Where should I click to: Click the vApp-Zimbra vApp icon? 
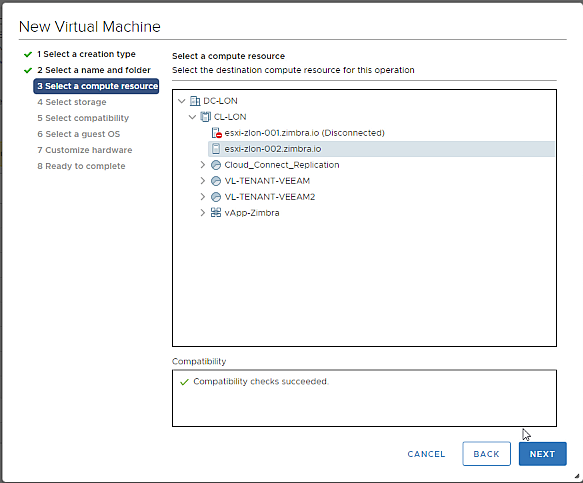(216, 213)
